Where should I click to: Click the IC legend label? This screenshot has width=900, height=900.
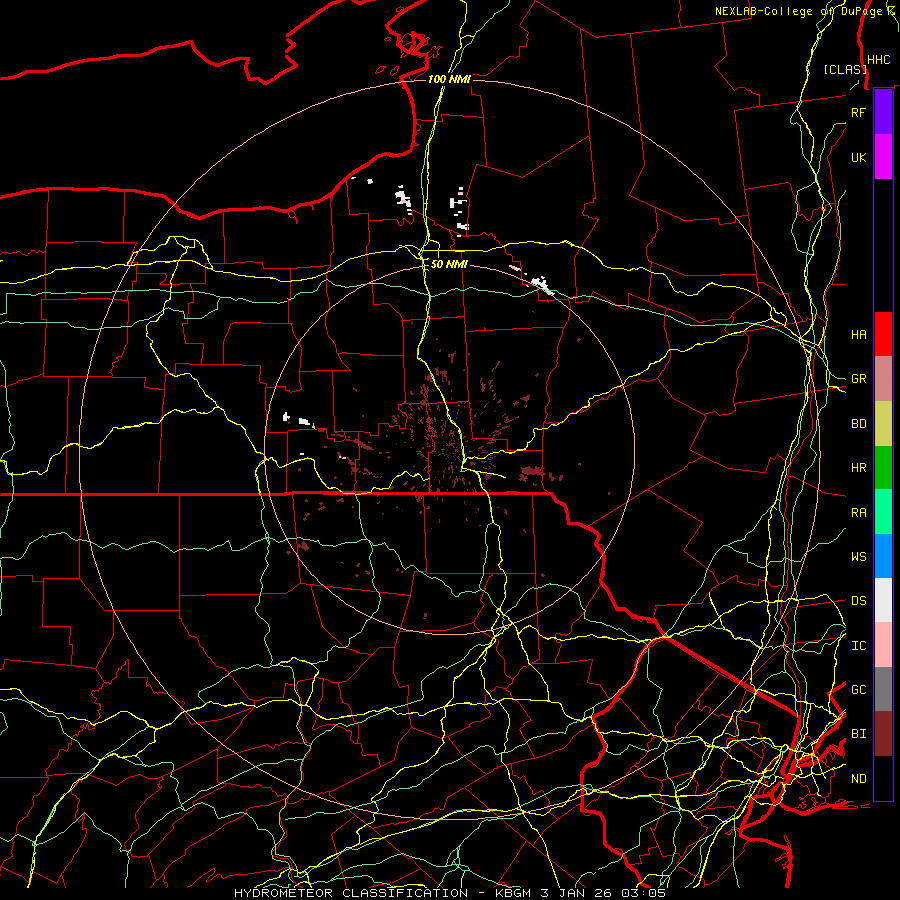858,646
